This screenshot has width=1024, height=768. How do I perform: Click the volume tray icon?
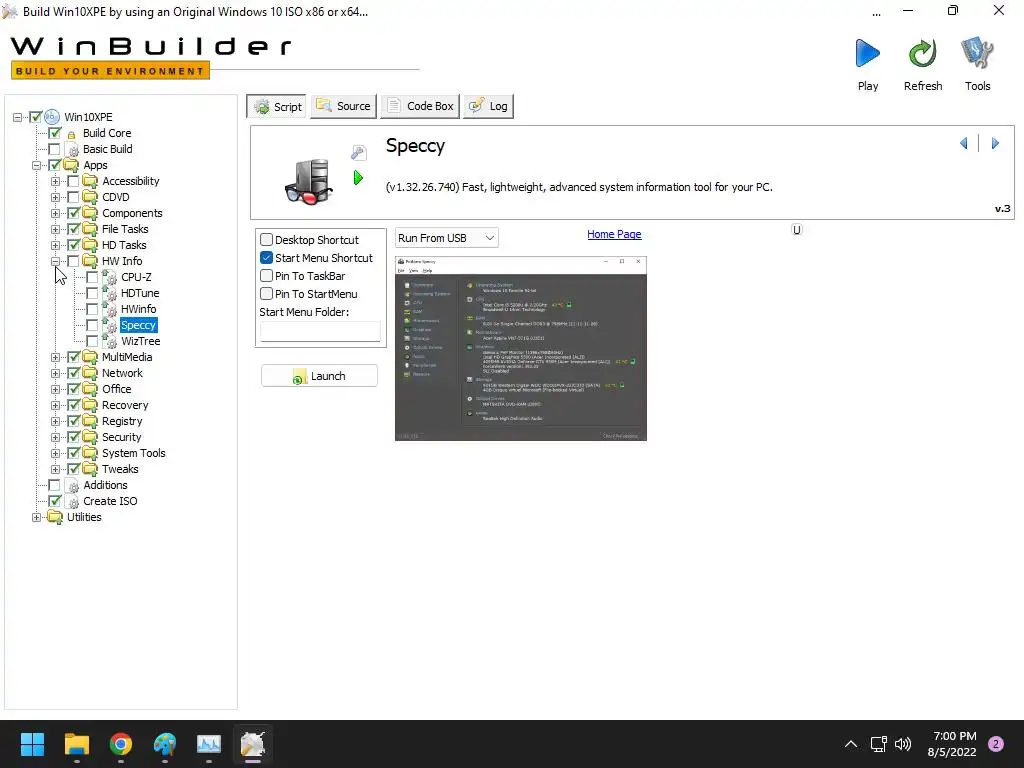903,744
